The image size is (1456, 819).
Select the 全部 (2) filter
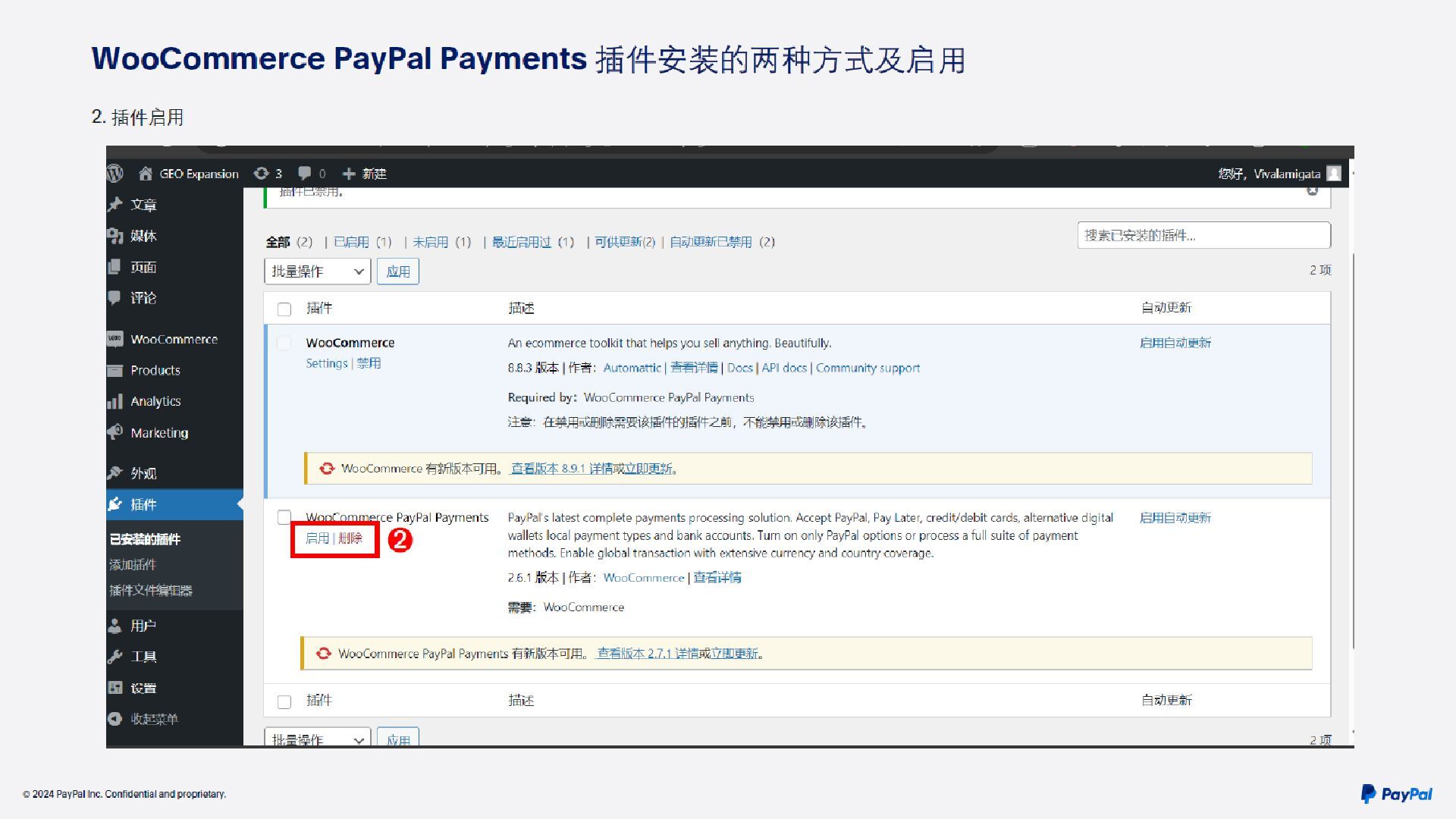click(x=289, y=242)
